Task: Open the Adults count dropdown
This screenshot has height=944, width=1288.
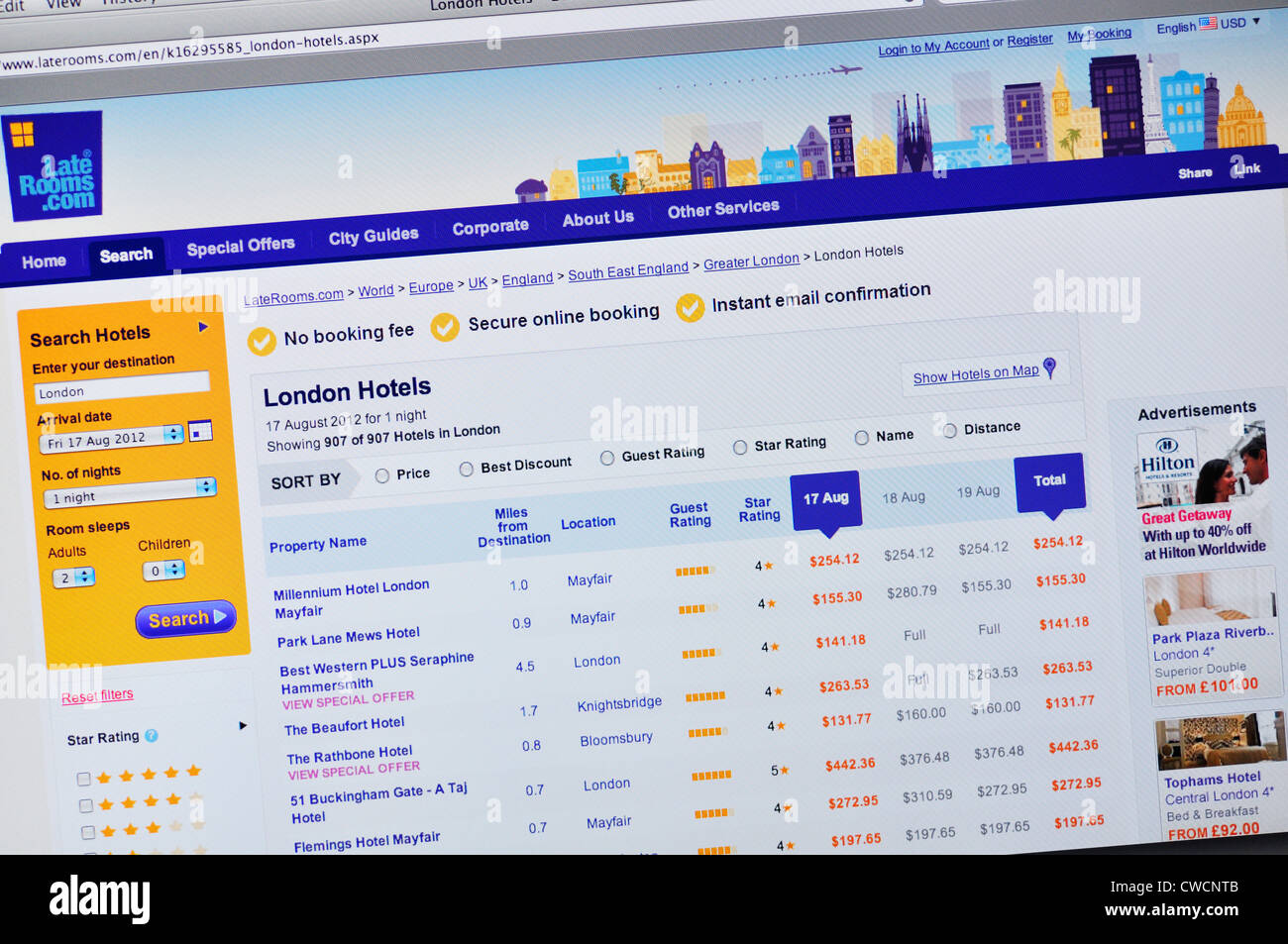Action: coord(73,577)
